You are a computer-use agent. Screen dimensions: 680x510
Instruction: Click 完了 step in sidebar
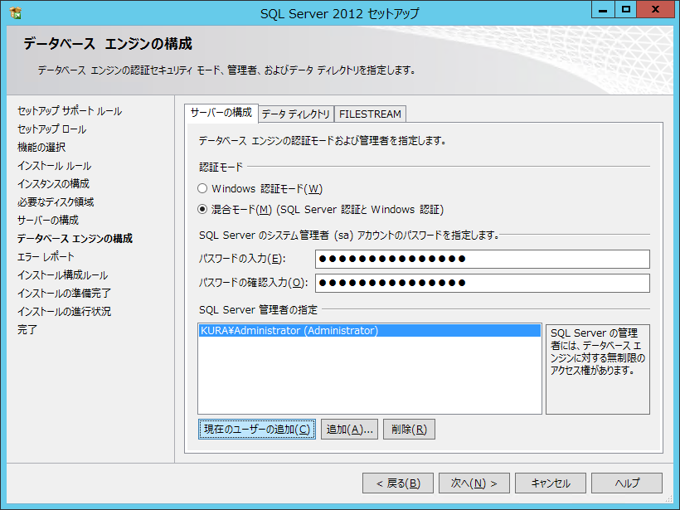click(27, 330)
